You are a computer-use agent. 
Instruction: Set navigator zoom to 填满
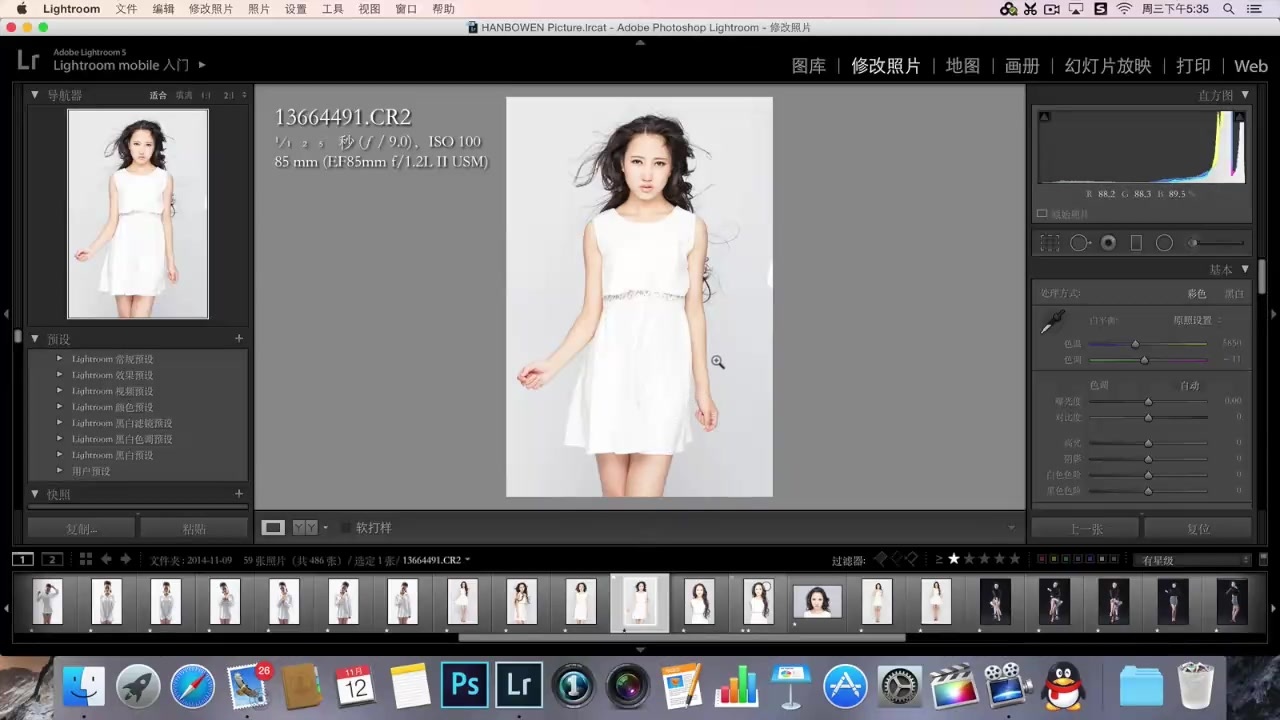click(184, 95)
